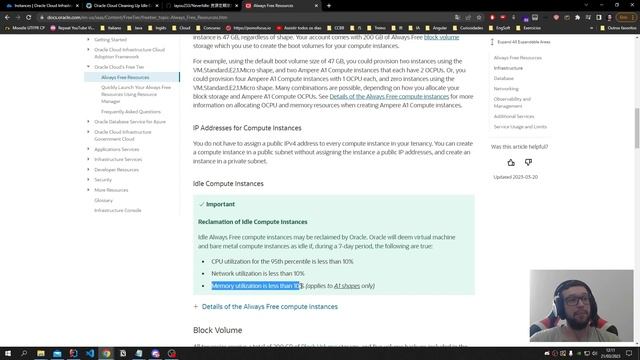640x360 pixels.
Task: Open a new browser tab
Action: tap(329, 6)
